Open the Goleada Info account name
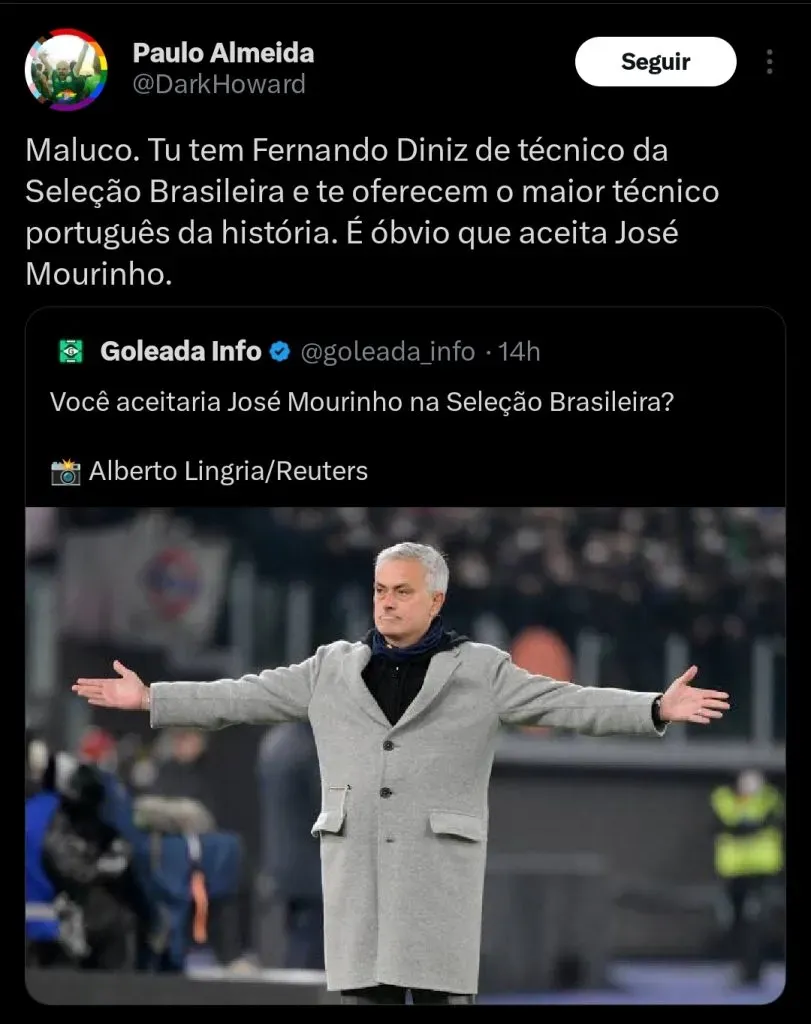 [180, 351]
